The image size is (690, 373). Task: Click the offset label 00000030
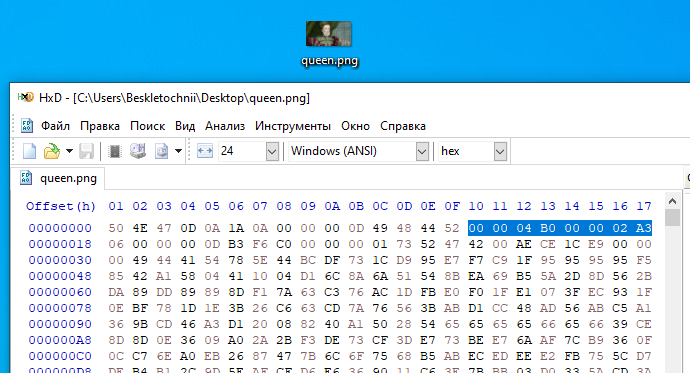[60, 260]
